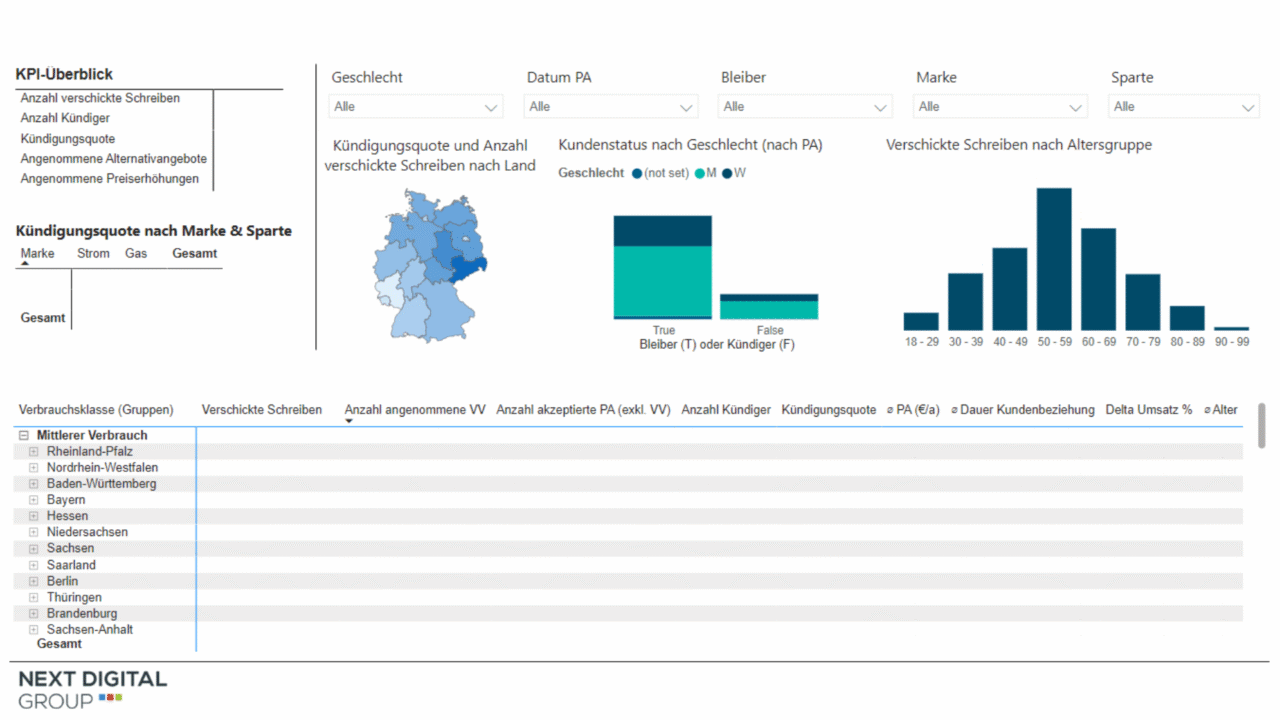Click the Next Digital Group logo
1280x720 pixels.
(92, 690)
